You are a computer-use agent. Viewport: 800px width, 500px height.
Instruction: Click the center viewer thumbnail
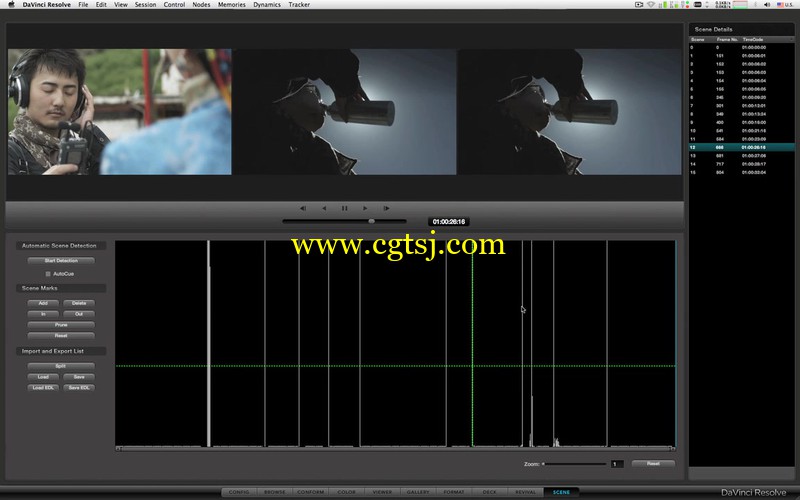[x=345, y=112]
